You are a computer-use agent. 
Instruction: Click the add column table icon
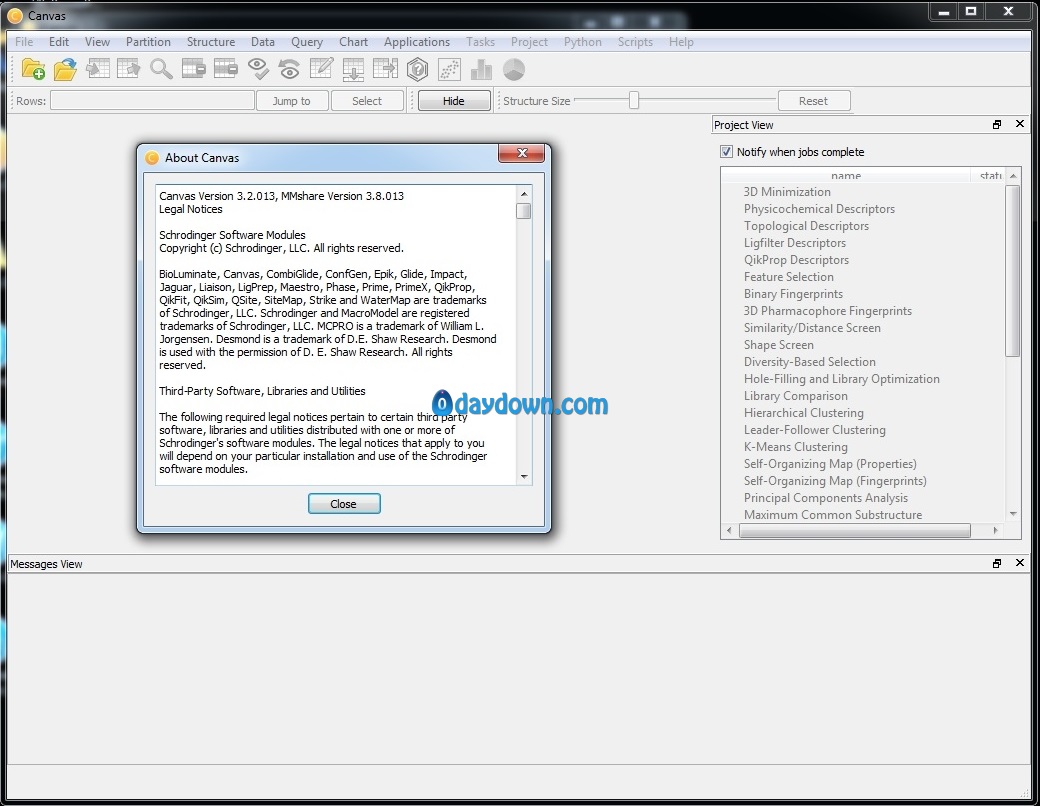coord(385,68)
